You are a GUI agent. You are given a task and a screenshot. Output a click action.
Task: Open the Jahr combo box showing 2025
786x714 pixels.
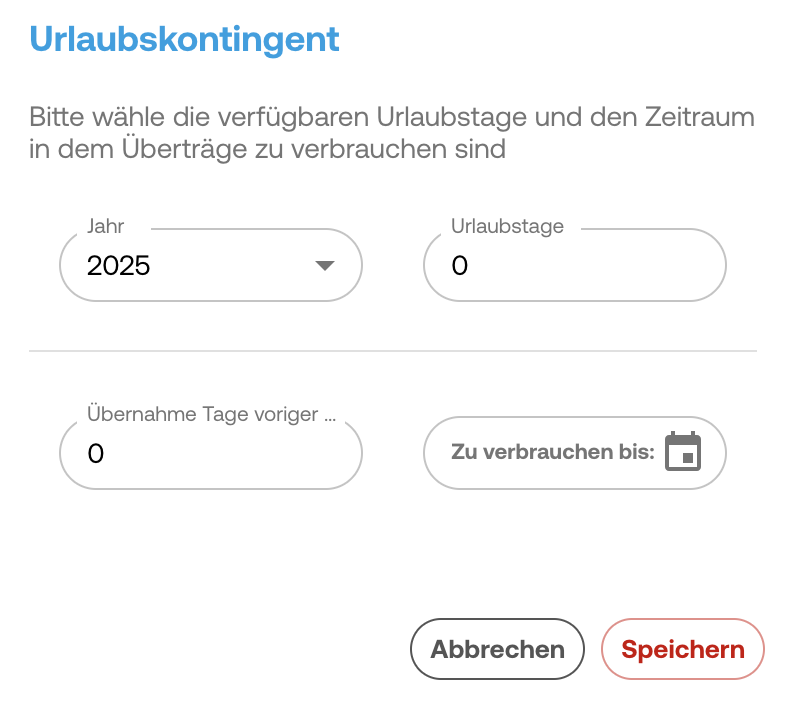(x=210, y=266)
